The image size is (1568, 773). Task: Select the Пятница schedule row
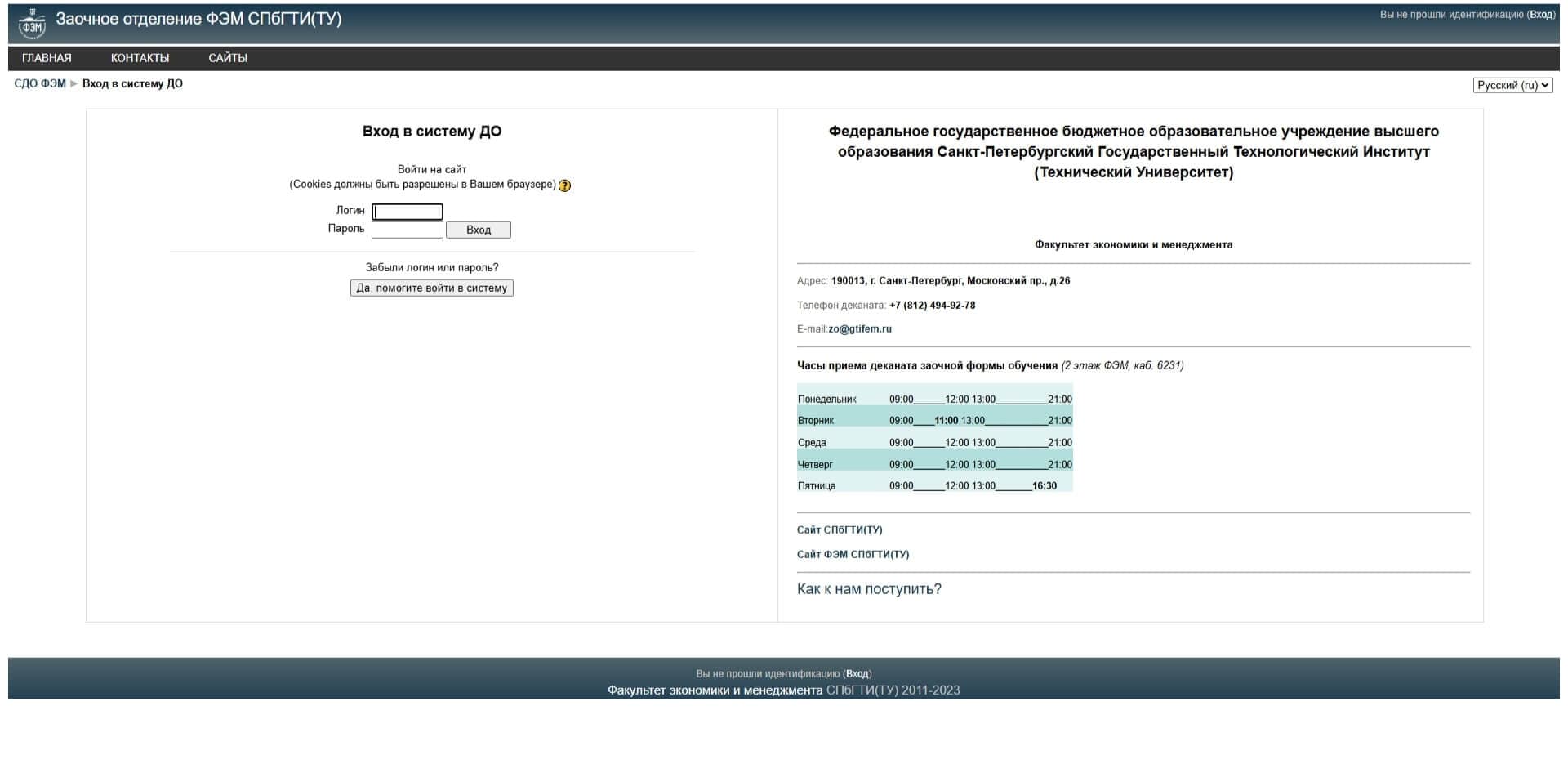pyautogui.click(x=935, y=482)
